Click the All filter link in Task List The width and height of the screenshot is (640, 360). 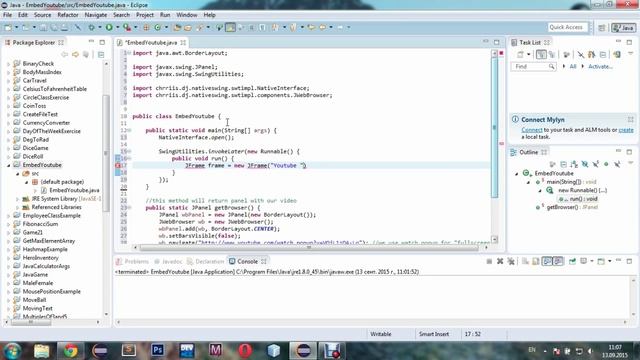pyautogui.click(x=573, y=67)
